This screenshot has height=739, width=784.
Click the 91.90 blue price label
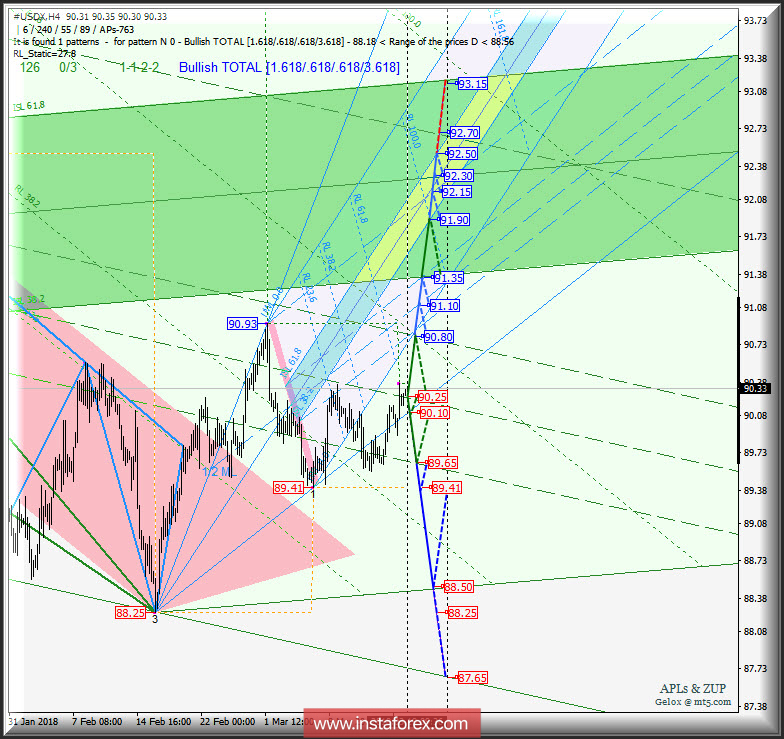(x=454, y=220)
